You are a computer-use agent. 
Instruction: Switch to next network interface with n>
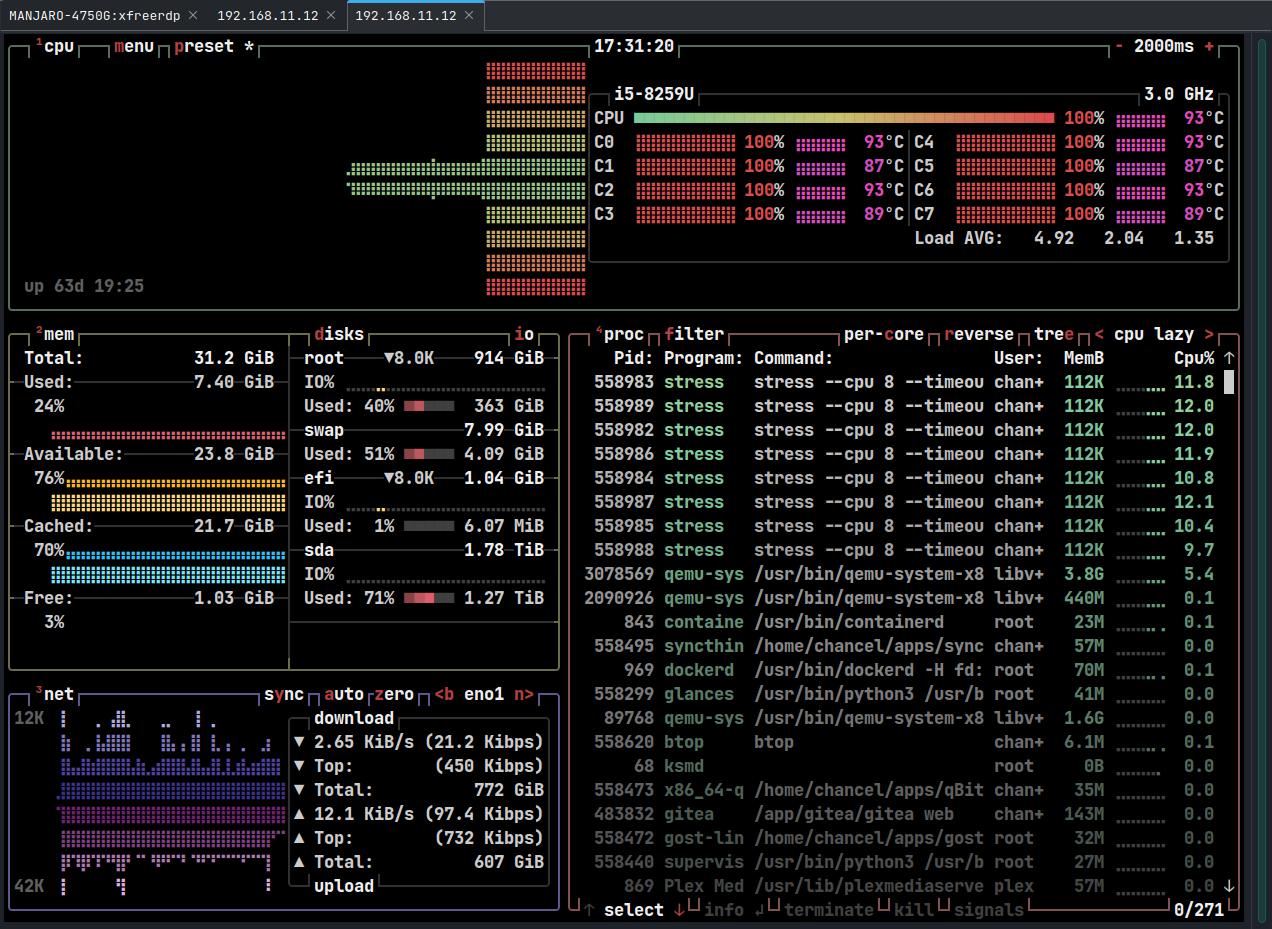pyautogui.click(x=524, y=694)
